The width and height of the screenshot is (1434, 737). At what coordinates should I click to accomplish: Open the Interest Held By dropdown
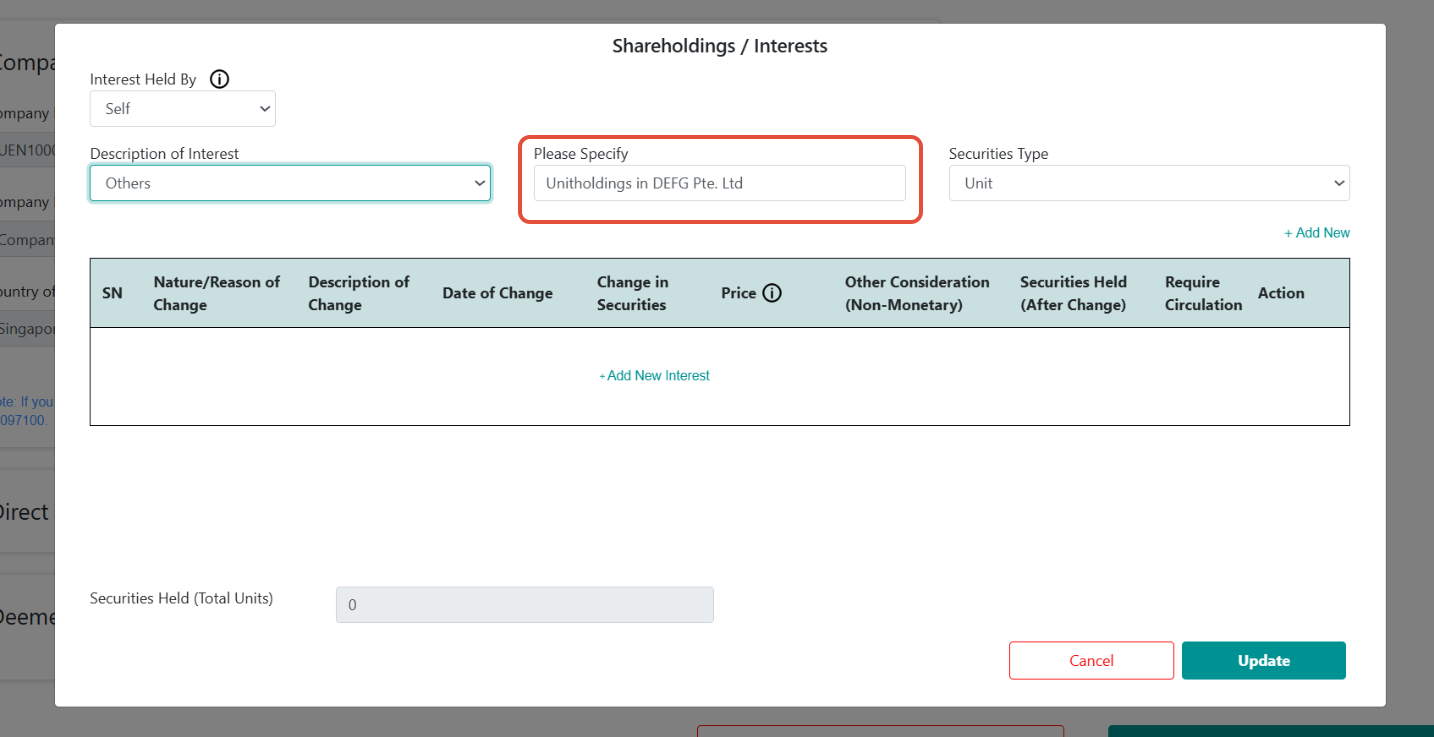point(183,108)
